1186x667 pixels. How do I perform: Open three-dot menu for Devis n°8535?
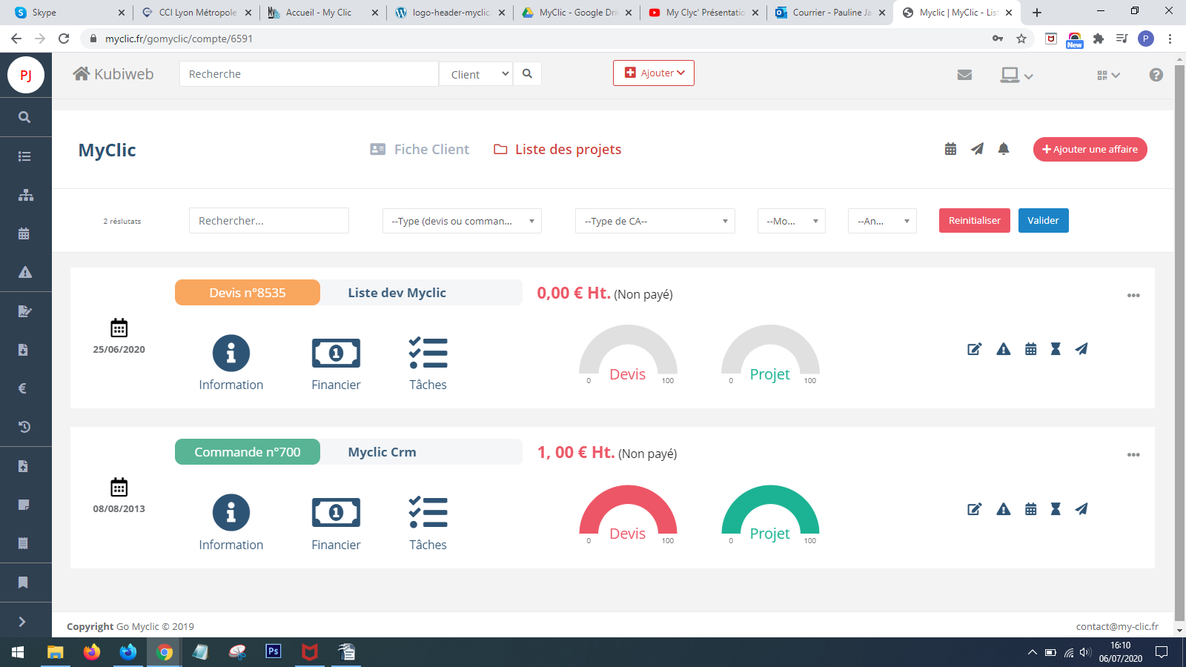(1133, 296)
